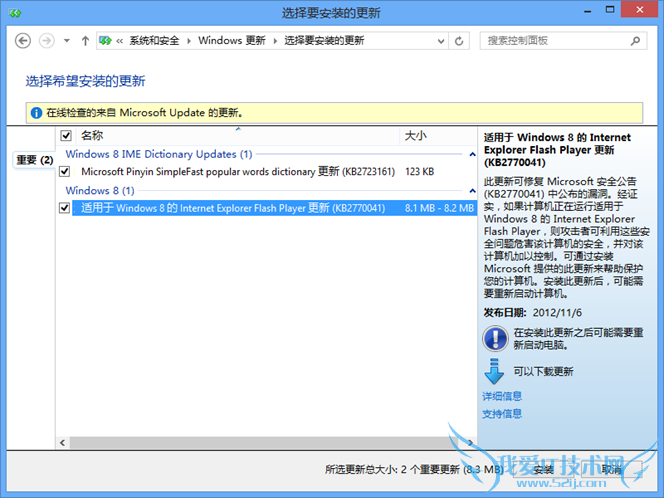Click the 安装 button
Screen dimensions: 664x498
click(543, 469)
